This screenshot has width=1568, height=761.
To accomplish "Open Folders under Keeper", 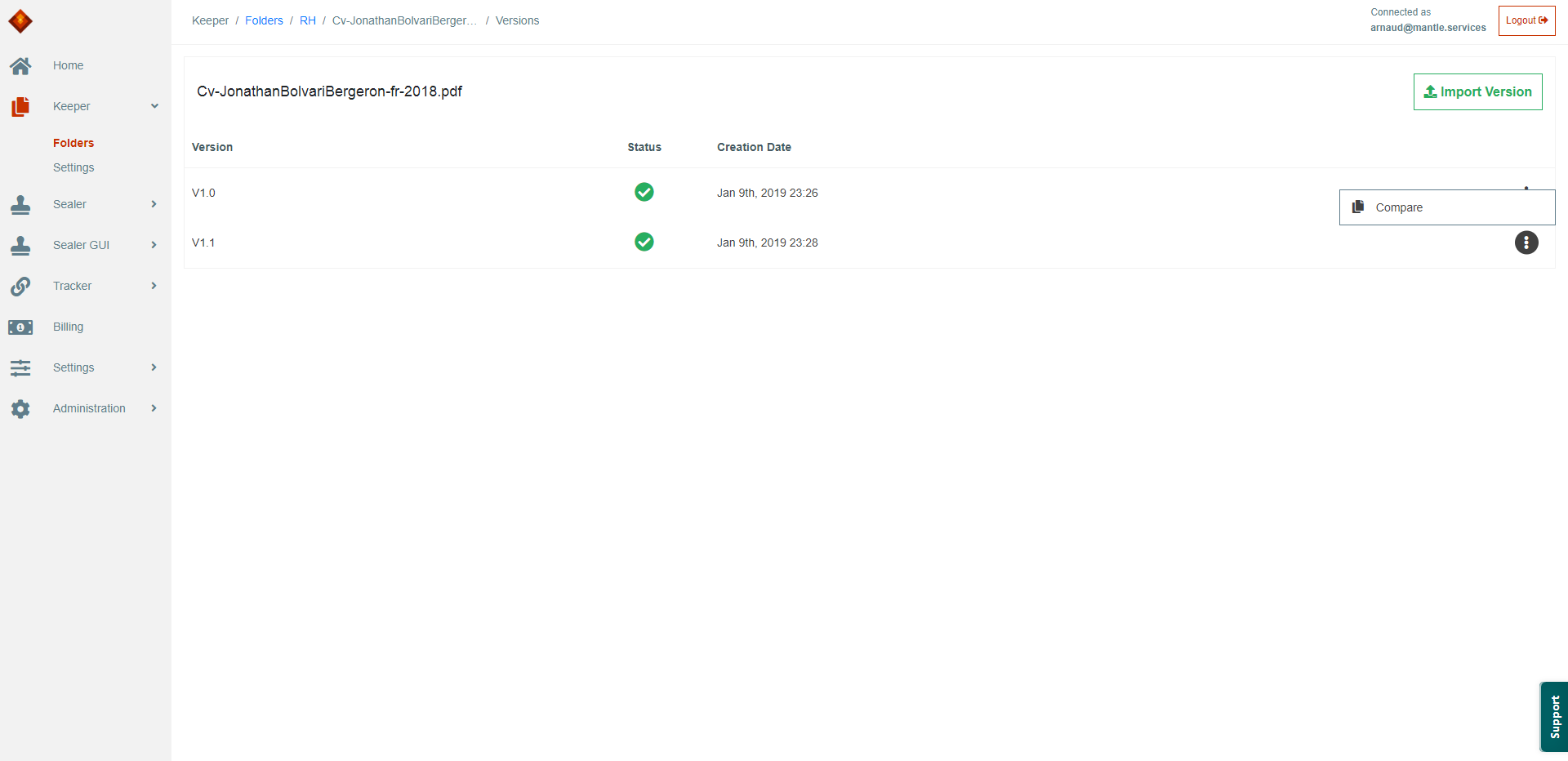I will pos(73,143).
